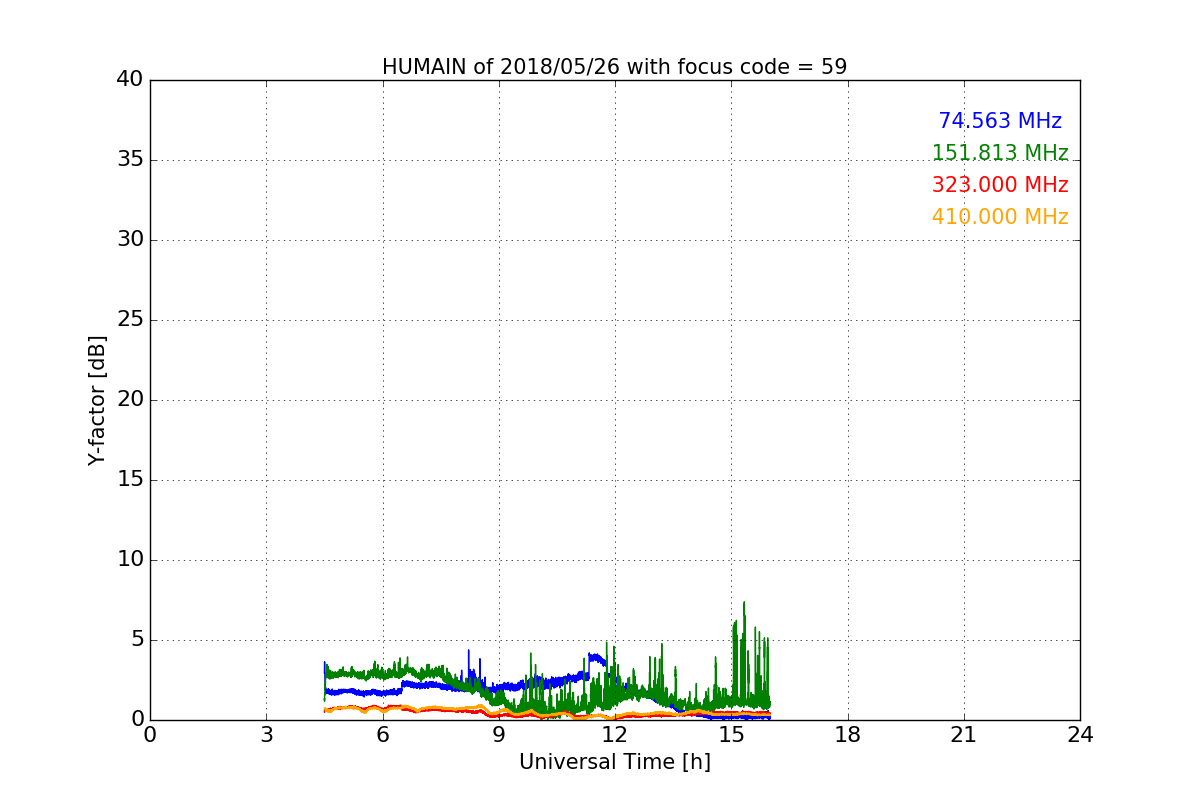The height and width of the screenshot is (800, 1200).
Task: Click x-axis tick label 24
Action: click(1080, 735)
